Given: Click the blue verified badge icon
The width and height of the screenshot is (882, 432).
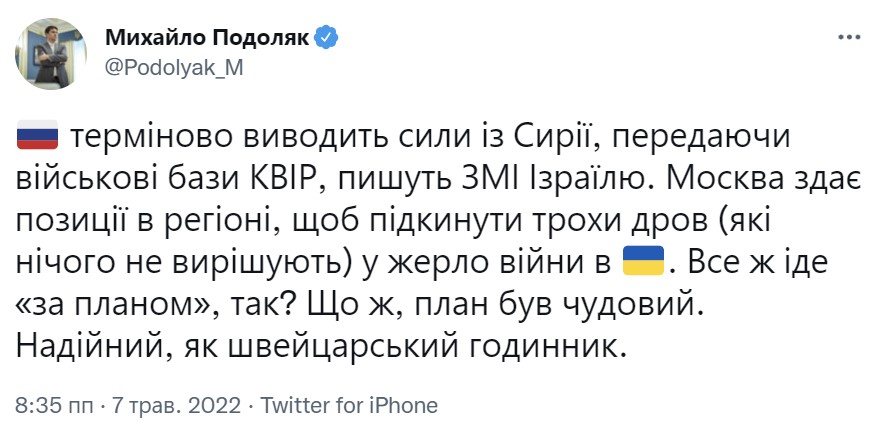Looking at the screenshot, I should coord(327,38).
